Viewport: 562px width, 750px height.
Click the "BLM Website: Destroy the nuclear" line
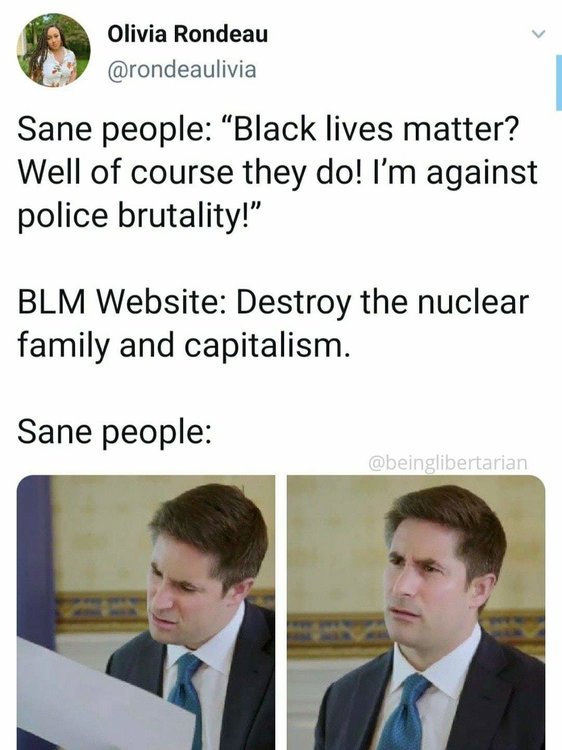(273, 302)
